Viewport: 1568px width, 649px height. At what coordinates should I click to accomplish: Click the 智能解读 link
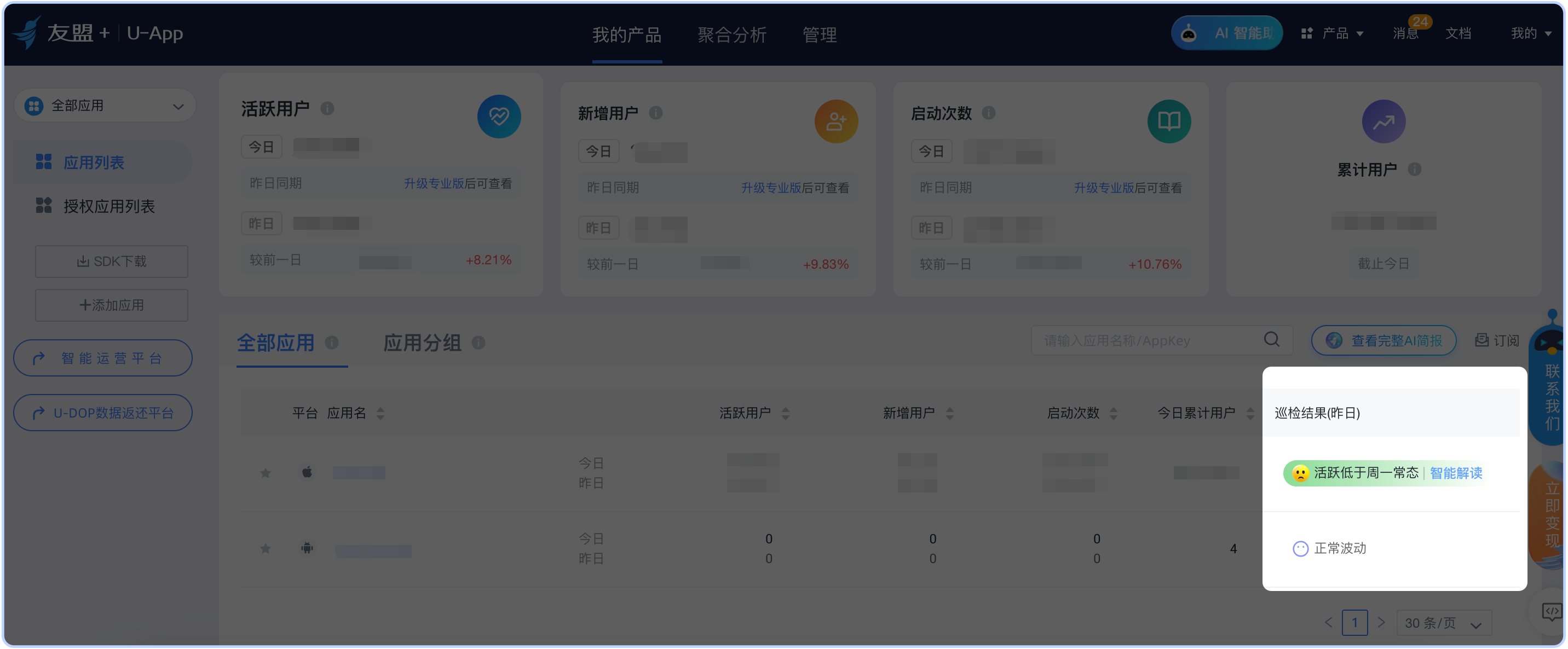tap(1455, 473)
